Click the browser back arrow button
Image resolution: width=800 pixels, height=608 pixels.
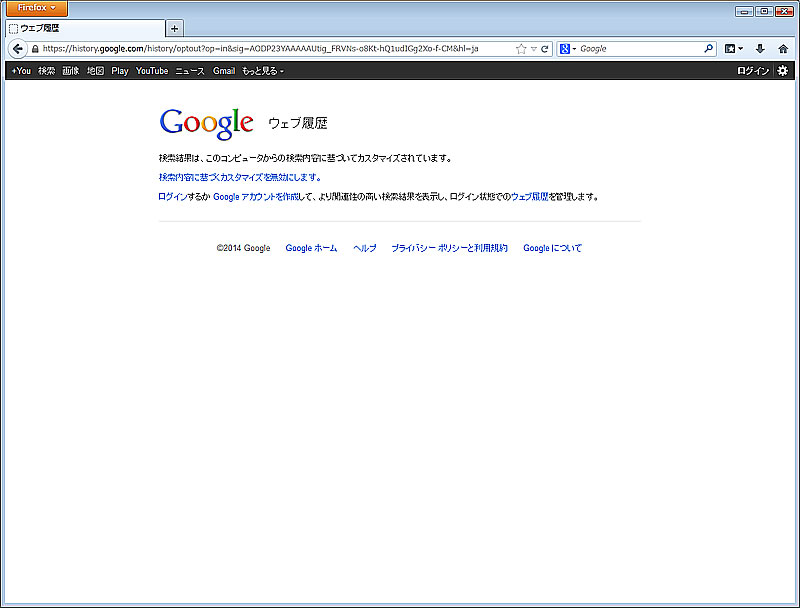tap(18, 49)
